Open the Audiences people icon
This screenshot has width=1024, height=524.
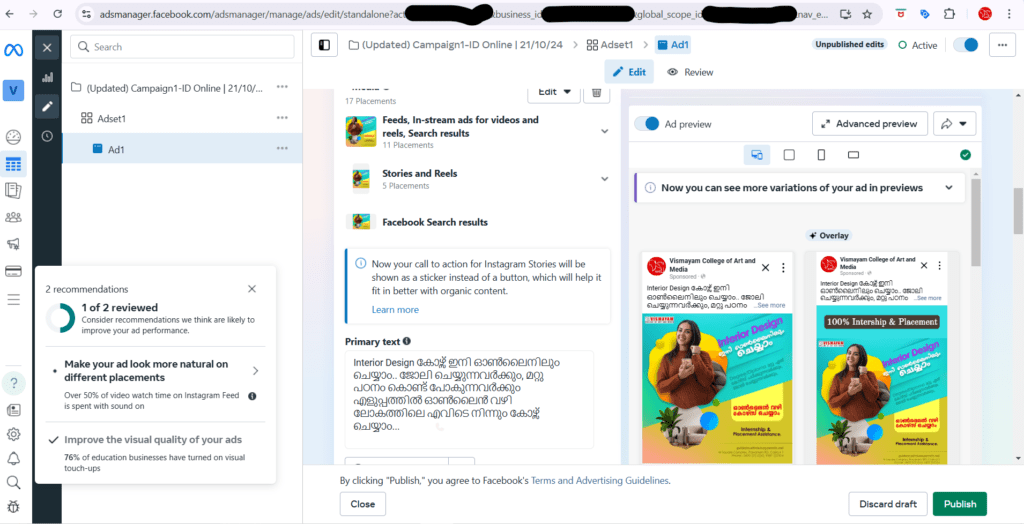[x=13, y=218]
